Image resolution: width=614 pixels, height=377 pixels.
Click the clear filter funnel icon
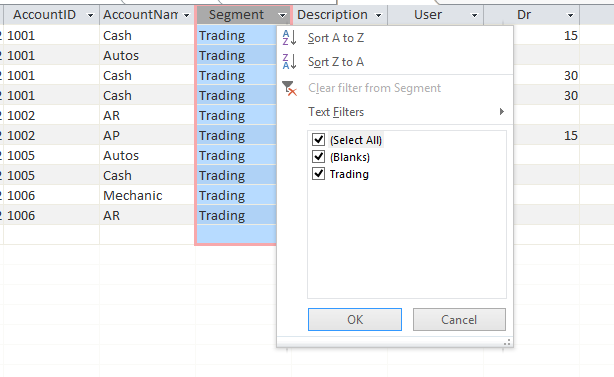coord(289,88)
